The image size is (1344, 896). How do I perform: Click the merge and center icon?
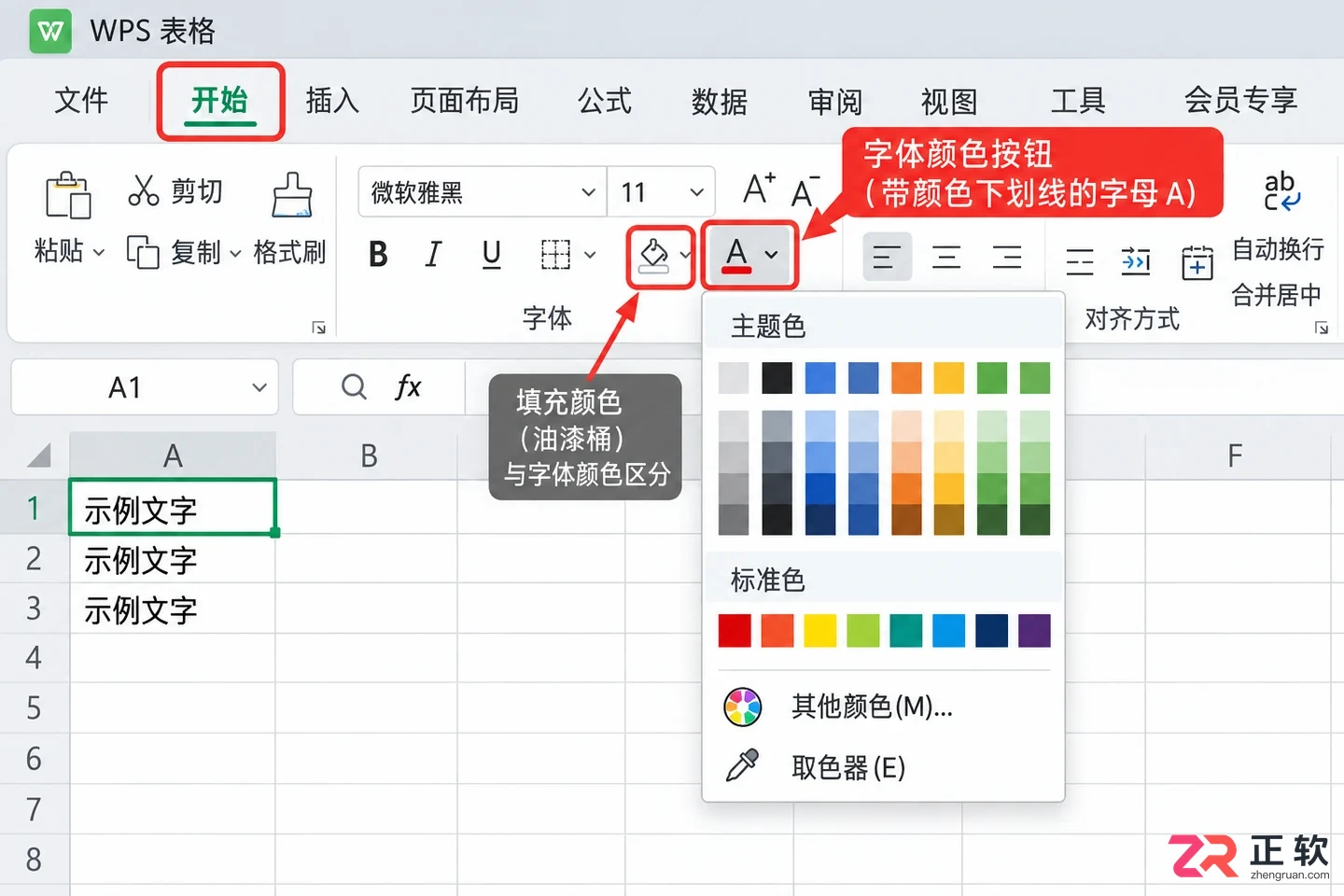(x=1197, y=262)
